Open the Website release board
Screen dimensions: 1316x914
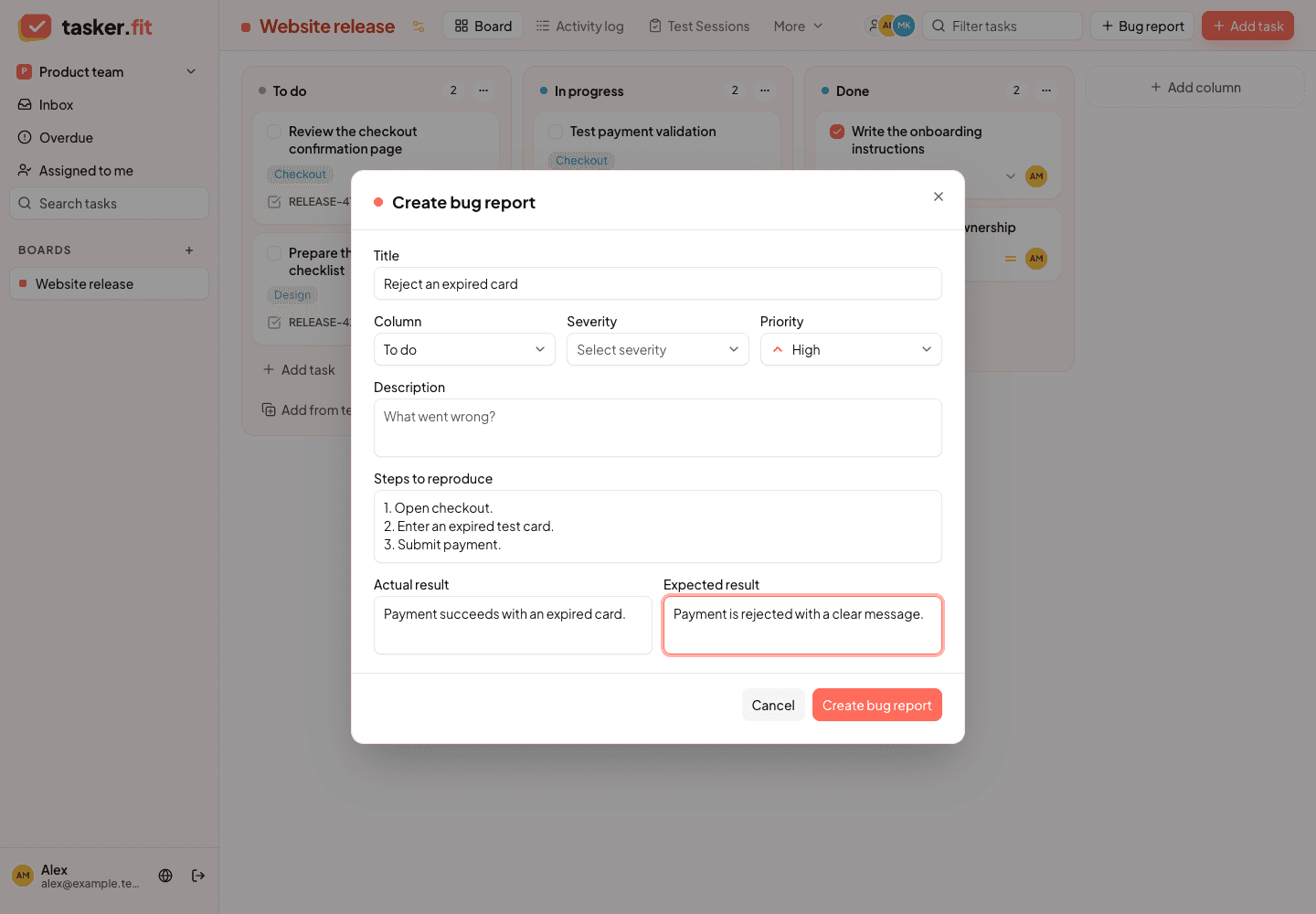(x=110, y=284)
